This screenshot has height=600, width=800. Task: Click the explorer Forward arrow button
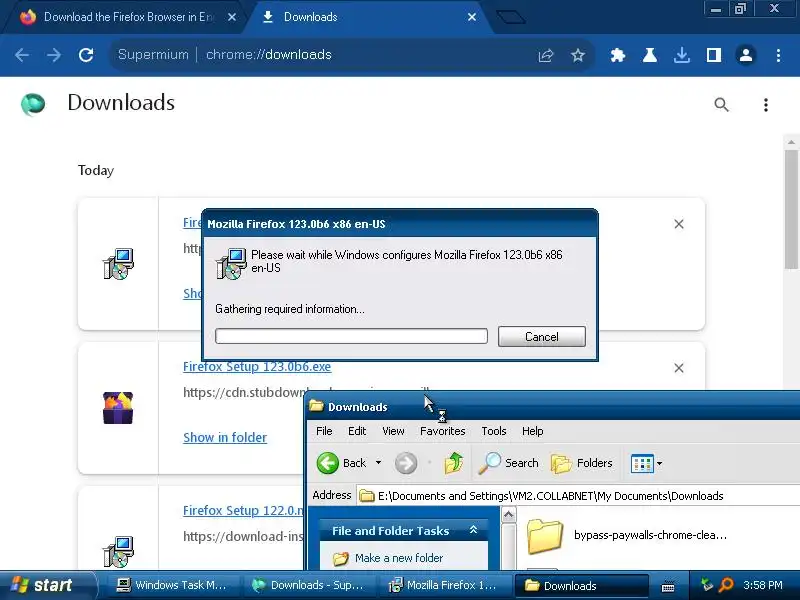pos(406,463)
